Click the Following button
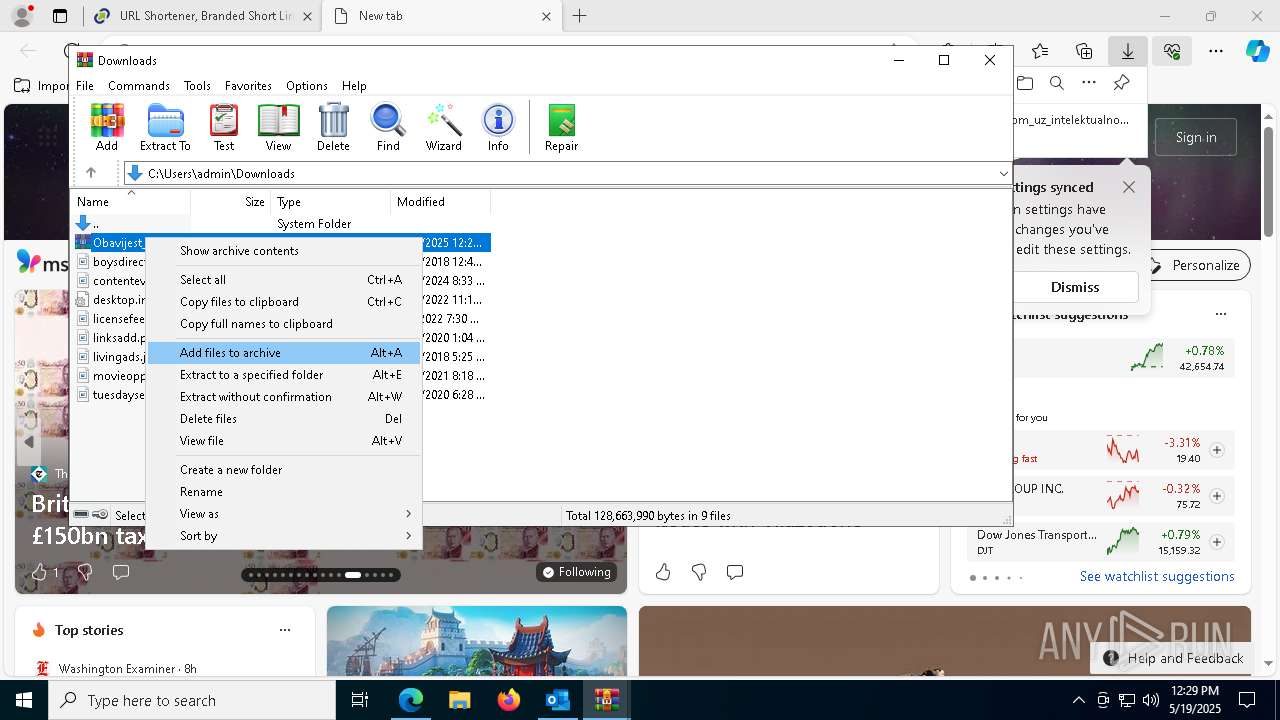1280x720 pixels. pyautogui.click(x=575, y=572)
